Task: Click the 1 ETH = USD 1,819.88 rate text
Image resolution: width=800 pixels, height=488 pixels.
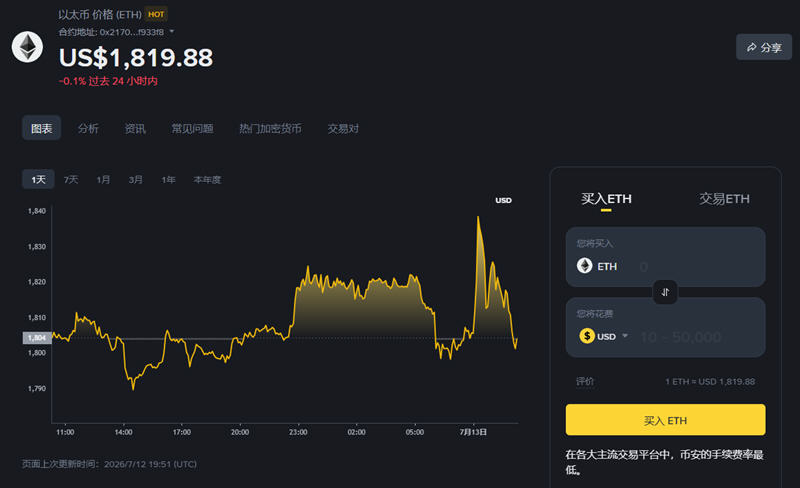Action: 710,382
